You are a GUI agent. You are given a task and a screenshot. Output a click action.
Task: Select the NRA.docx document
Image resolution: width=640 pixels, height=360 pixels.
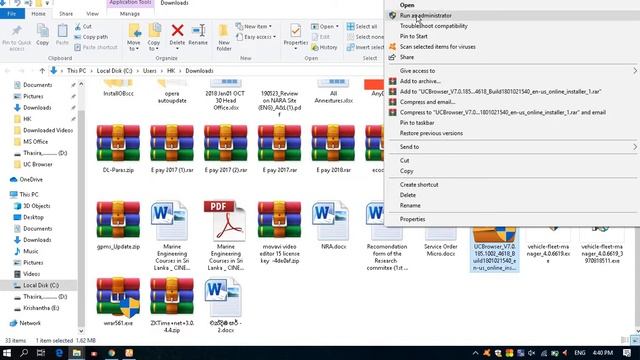click(x=333, y=225)
